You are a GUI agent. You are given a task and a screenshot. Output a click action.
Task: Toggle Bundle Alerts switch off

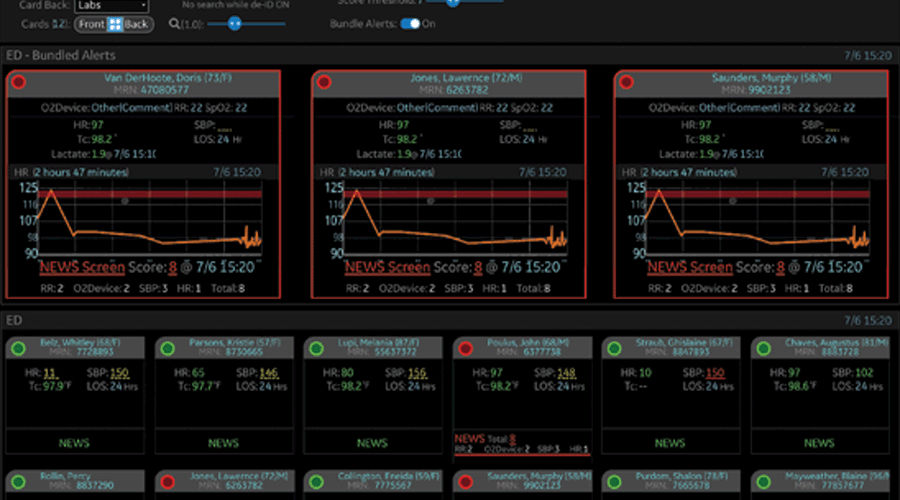click(410, 24)
